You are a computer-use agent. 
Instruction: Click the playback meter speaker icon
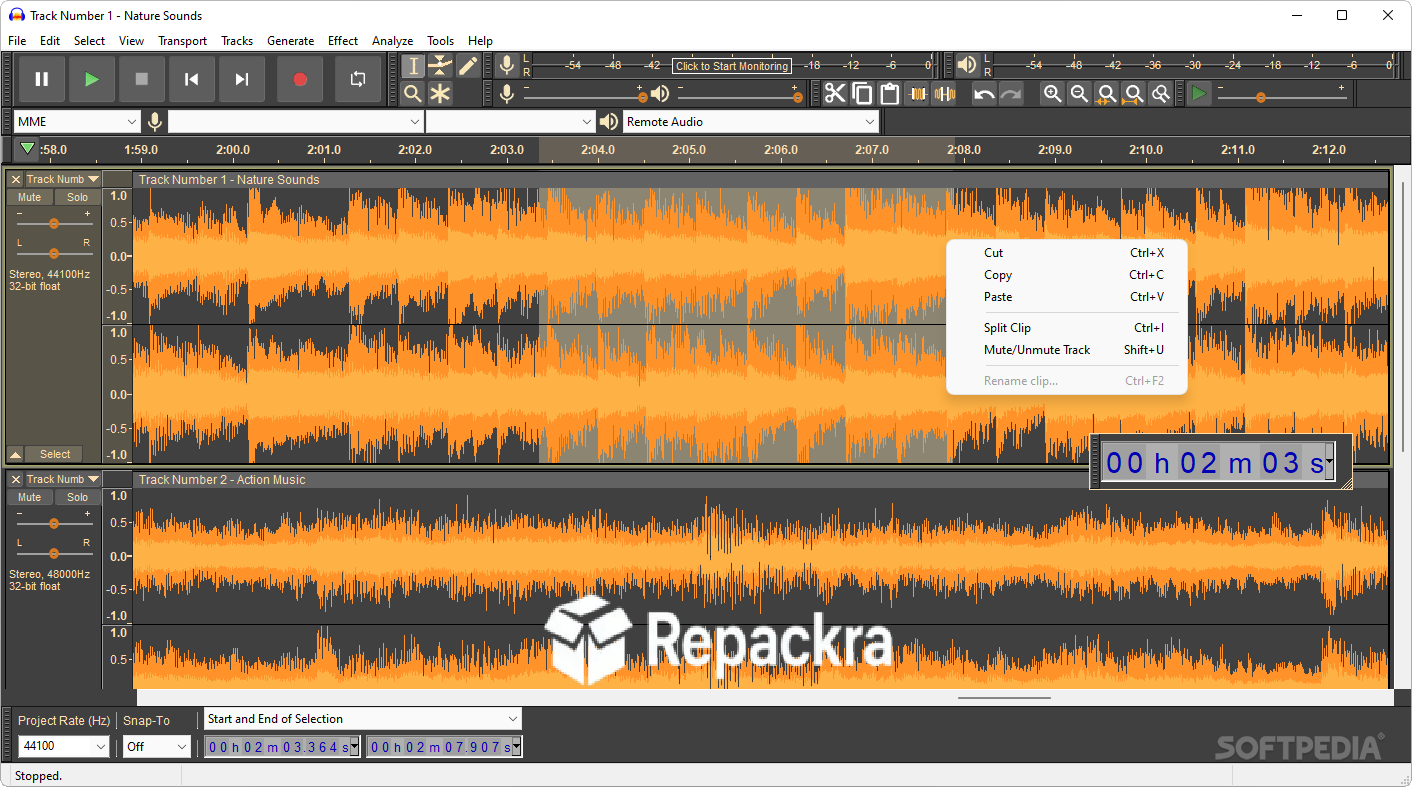click(967, 66)
